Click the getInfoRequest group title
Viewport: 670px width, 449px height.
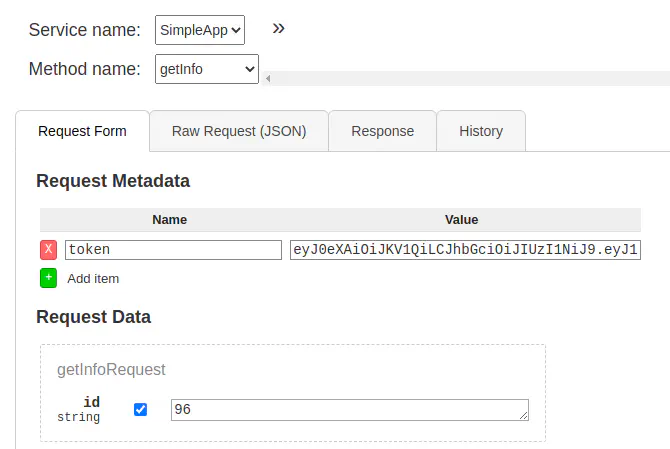point(111,369)
